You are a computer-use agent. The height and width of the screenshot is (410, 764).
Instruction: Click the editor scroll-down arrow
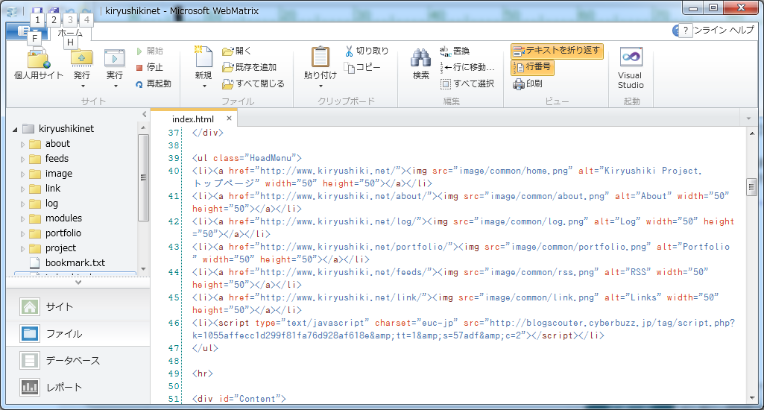752,398
